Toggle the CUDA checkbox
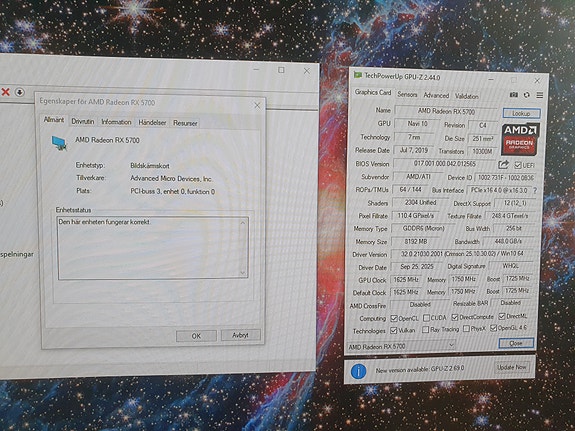The width and height of the screenshot is (575, 431). pos(426,318)
